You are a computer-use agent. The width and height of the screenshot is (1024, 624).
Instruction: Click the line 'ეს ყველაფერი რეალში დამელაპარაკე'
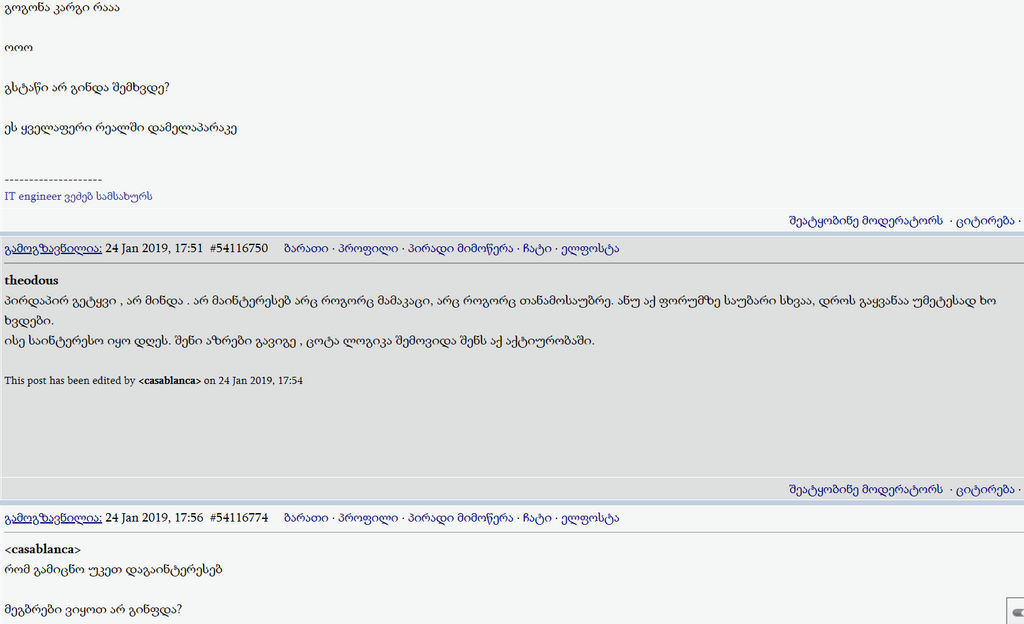click(x=120, y=128)
